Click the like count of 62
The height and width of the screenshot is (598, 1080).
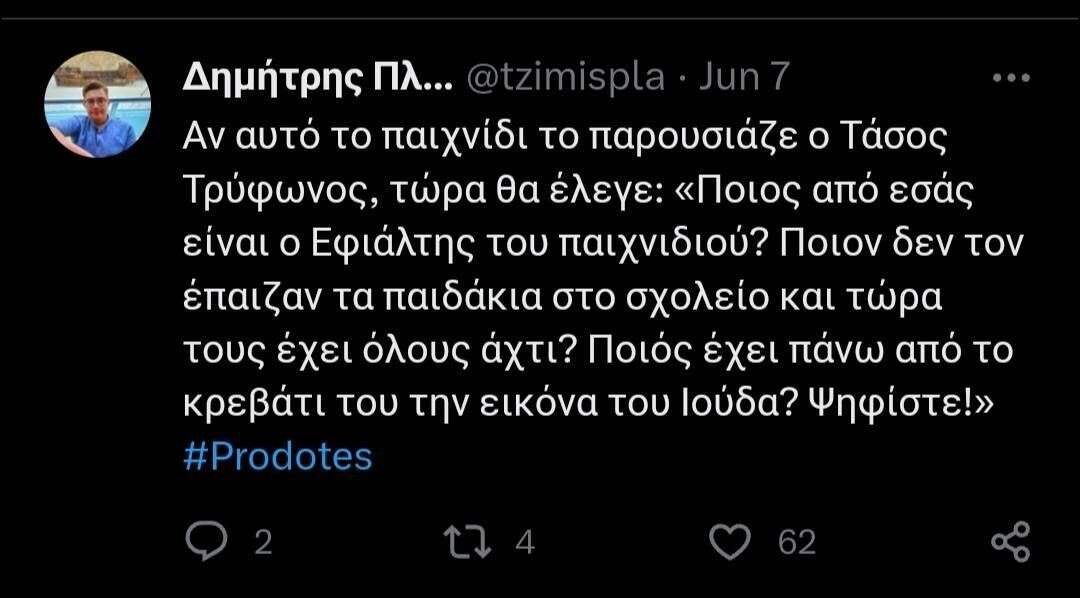(797, 543)
